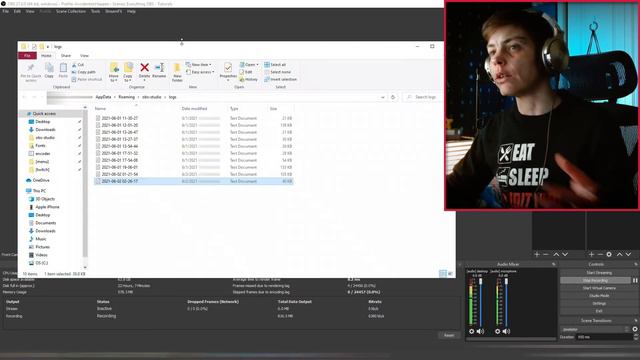
Task: Open the OBS Tools menu
Action: [x=96, y=11]
